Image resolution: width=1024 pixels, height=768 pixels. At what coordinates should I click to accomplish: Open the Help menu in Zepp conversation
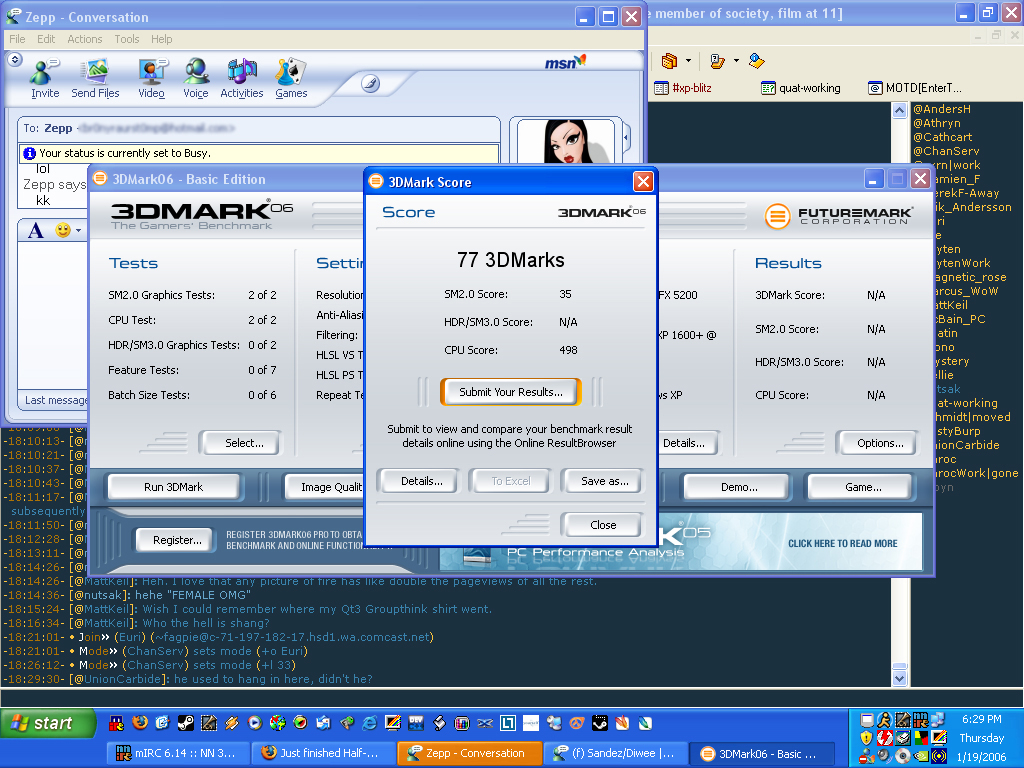tap(161, 39)
